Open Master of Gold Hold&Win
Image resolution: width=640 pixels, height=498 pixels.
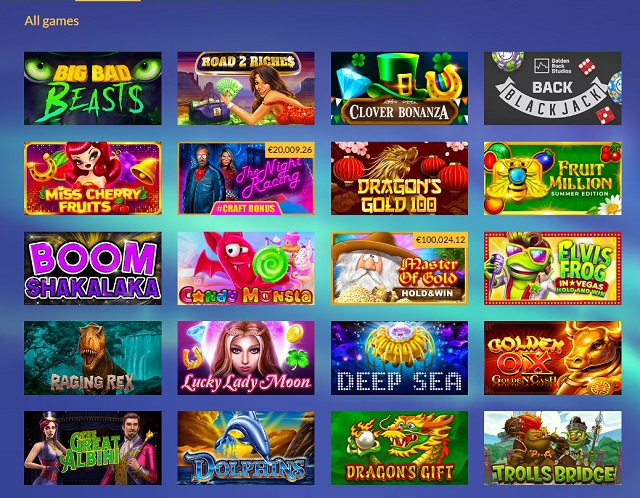[399, 269]
